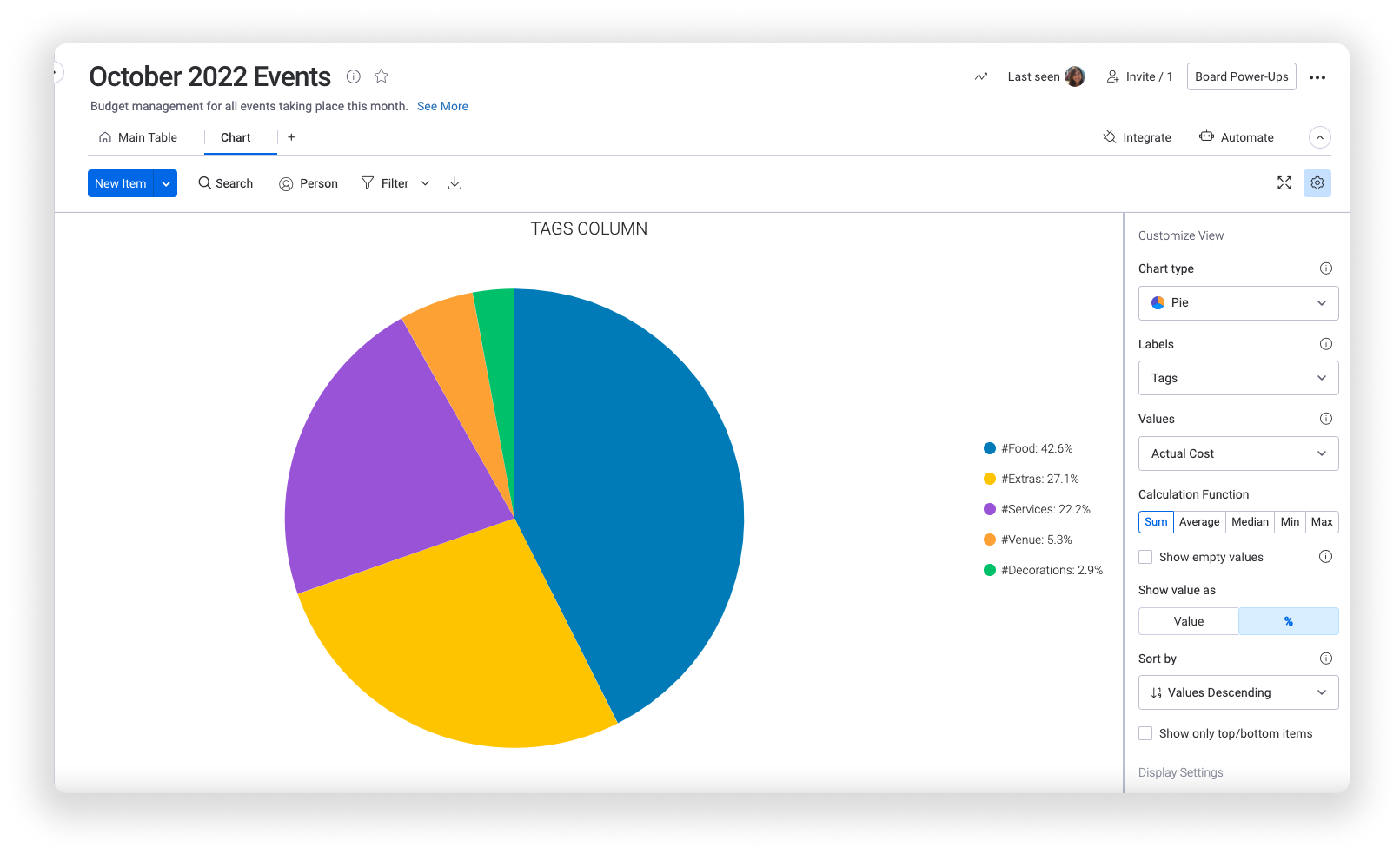The width and height of the screenshot is (1400, 854).
Task: View Chart type info tooltip icon
Action: pyautogui.click(x=1326, y=268)
